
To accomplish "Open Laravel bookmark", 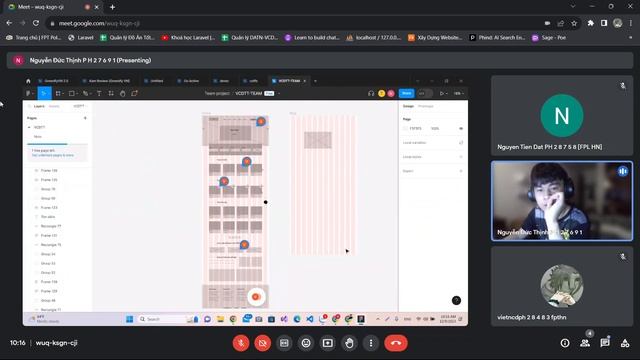I will (81, 38).
